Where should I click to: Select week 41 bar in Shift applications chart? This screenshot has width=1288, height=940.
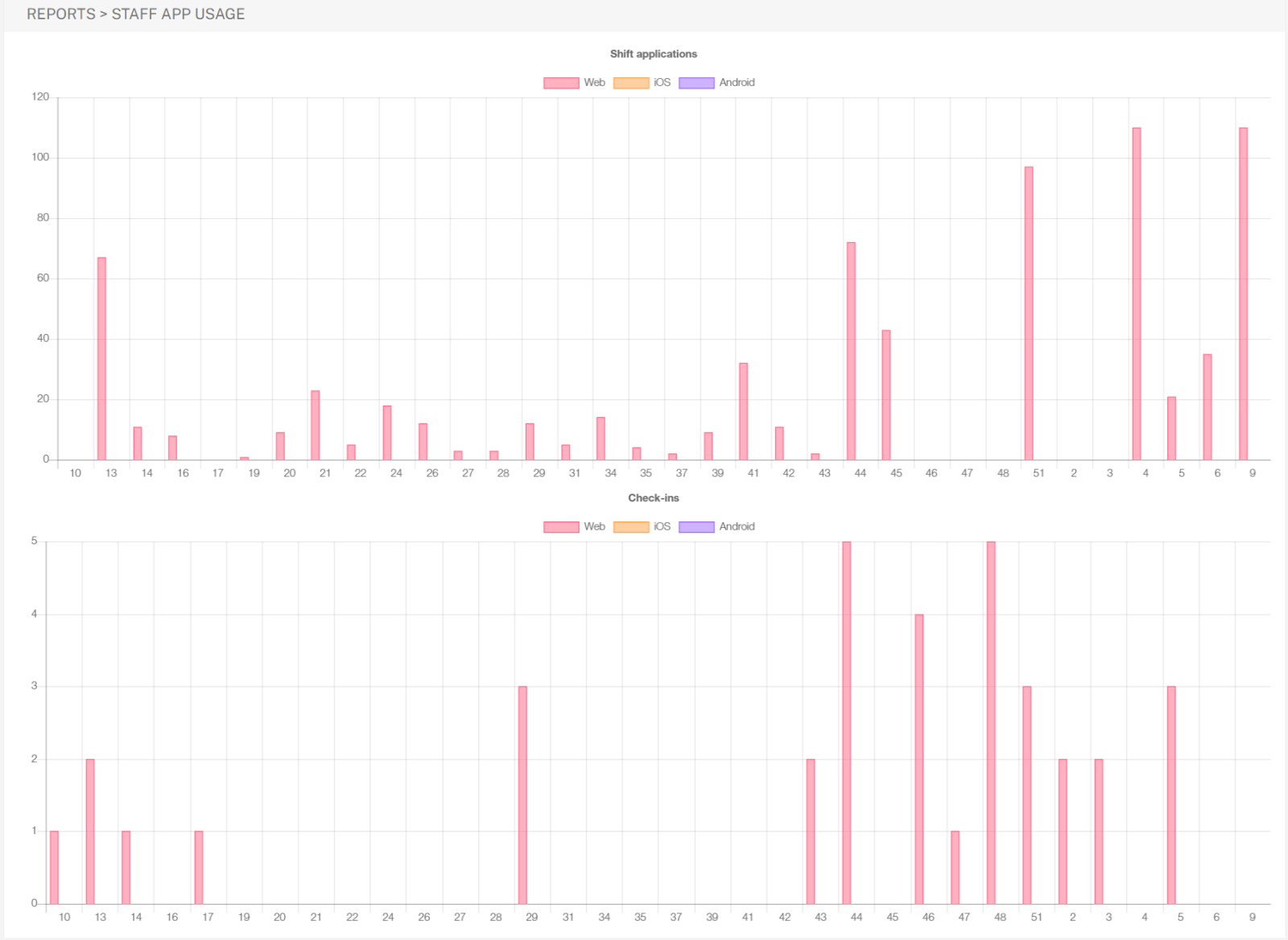(x=744, y=412)
